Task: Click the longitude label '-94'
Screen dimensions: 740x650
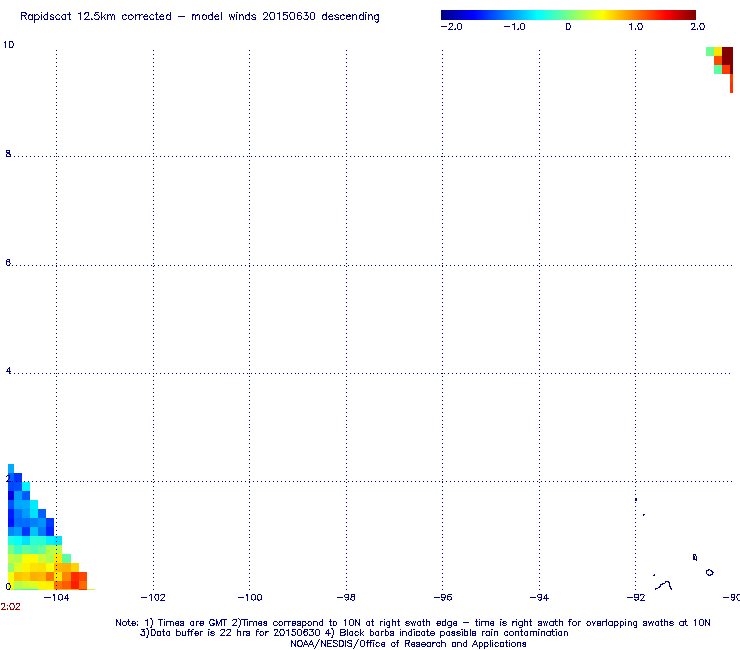Action: [539, 598]
